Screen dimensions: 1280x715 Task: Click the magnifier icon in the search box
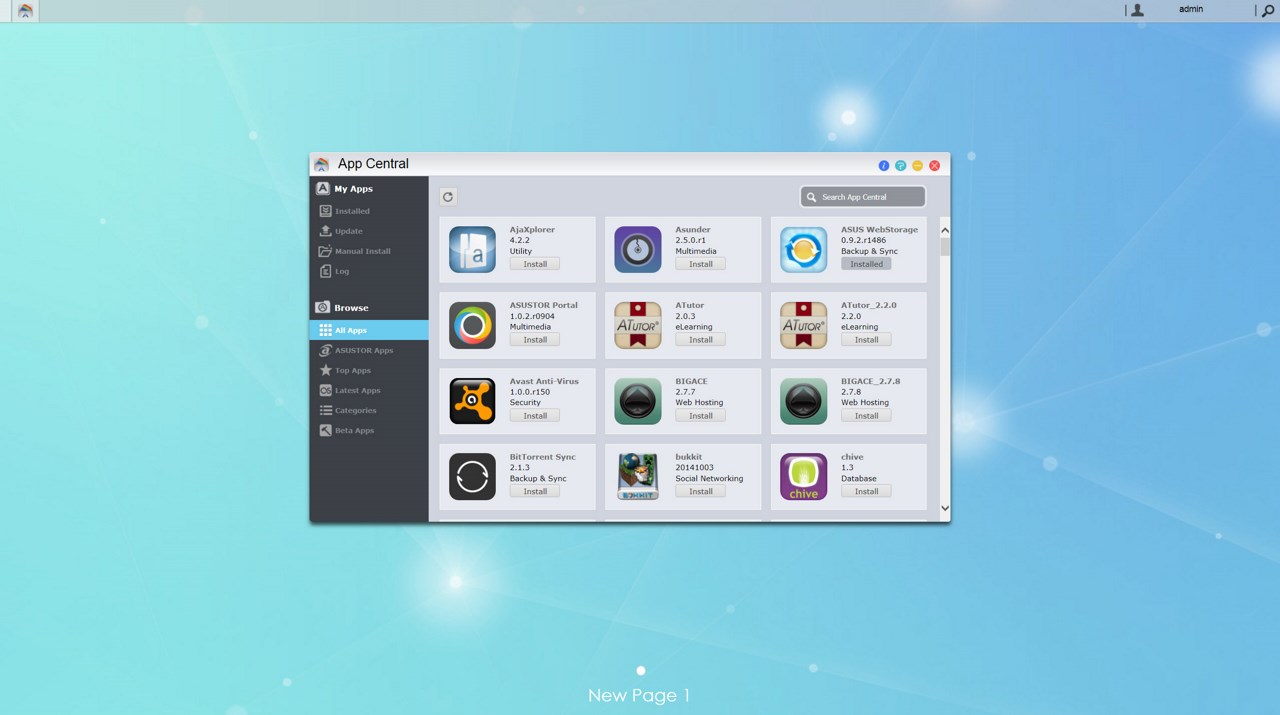(812, 197)
